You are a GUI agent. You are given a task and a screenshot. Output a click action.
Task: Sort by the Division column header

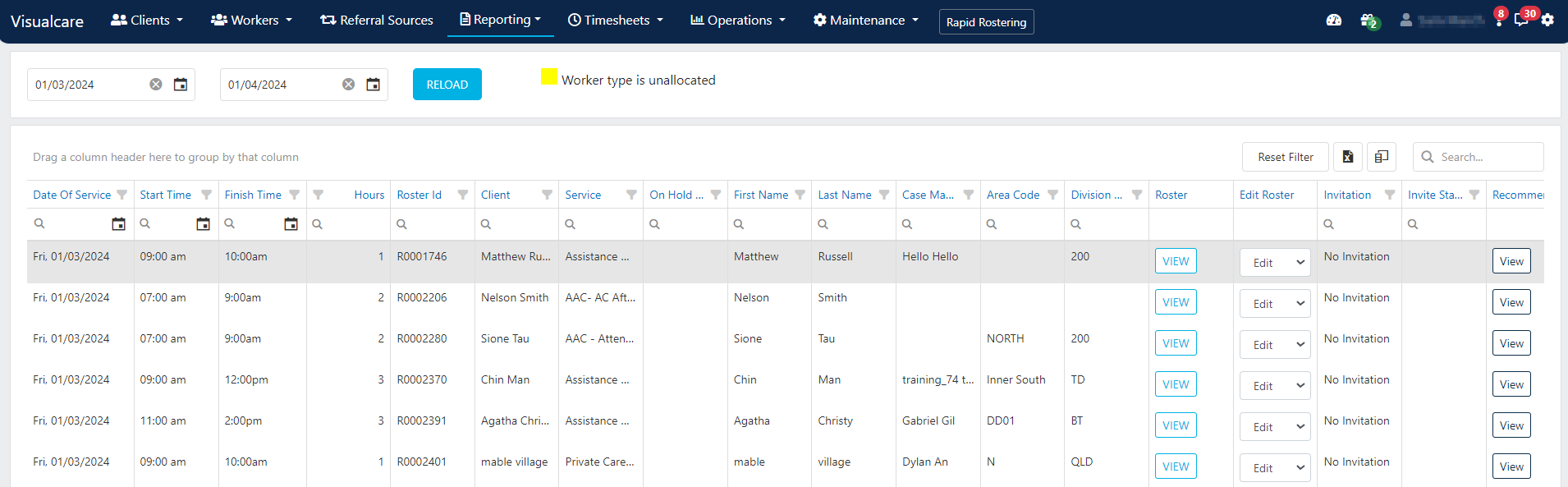pos(1096,195)
